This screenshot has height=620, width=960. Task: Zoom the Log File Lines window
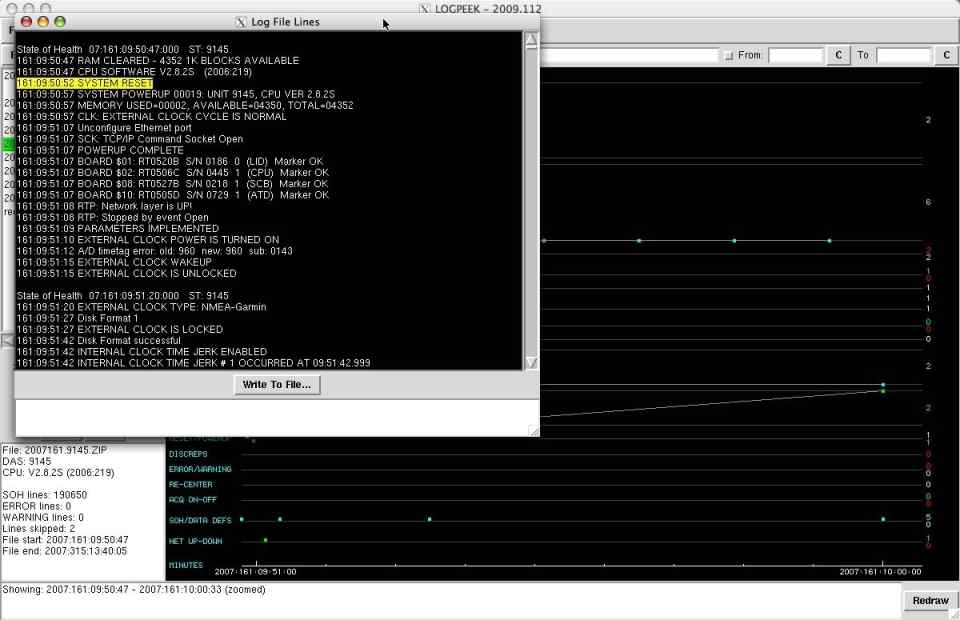coord(60,21)
